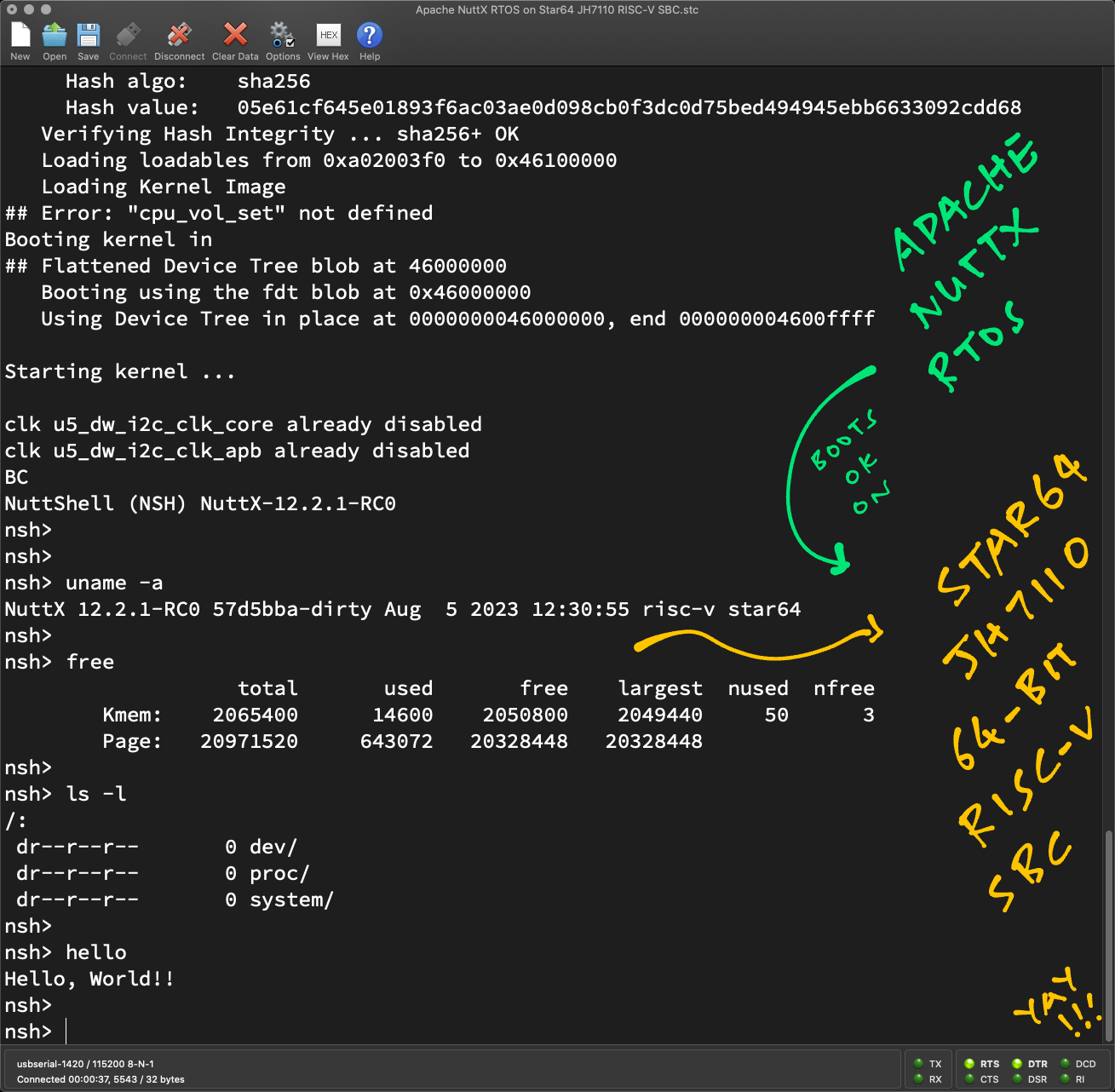Save the session with the Save icon
The width and height of the screenshot is (1115, 1092).
click(x=88, y=35)
